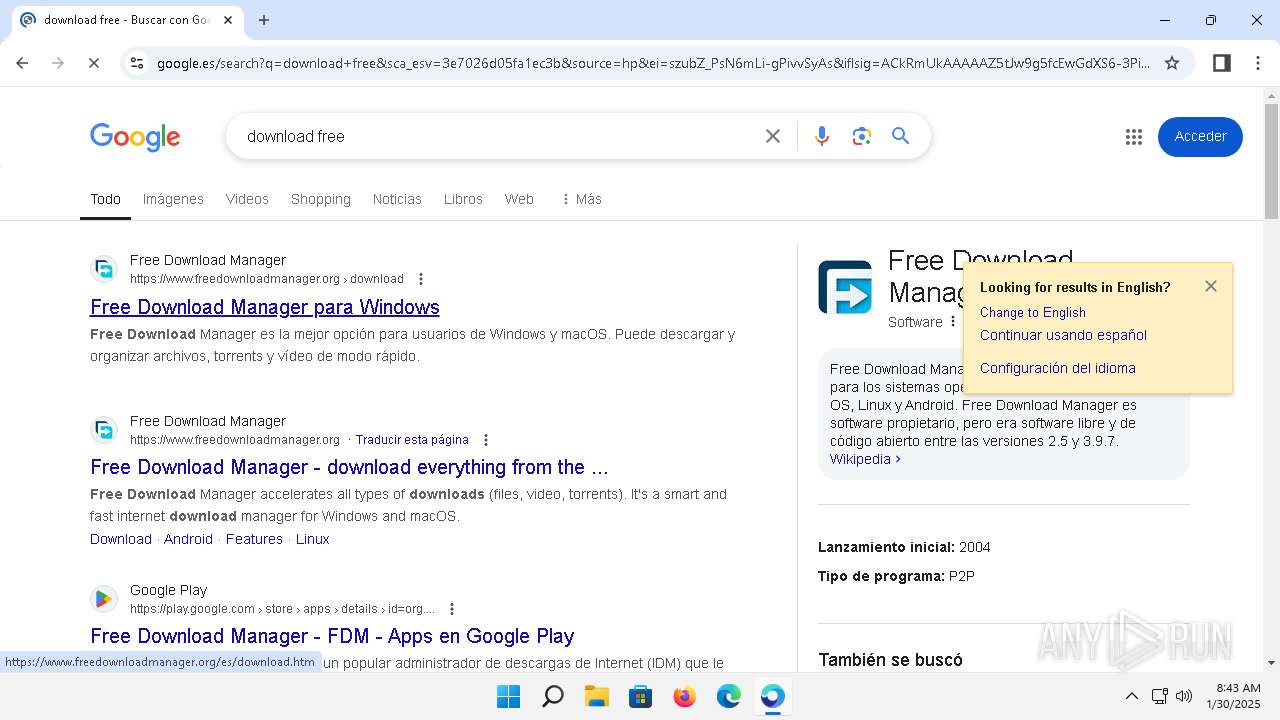
Task: Open 'Free Download Manager - FDM - Apps en Google Play'
Action: (x=332, y=636)
